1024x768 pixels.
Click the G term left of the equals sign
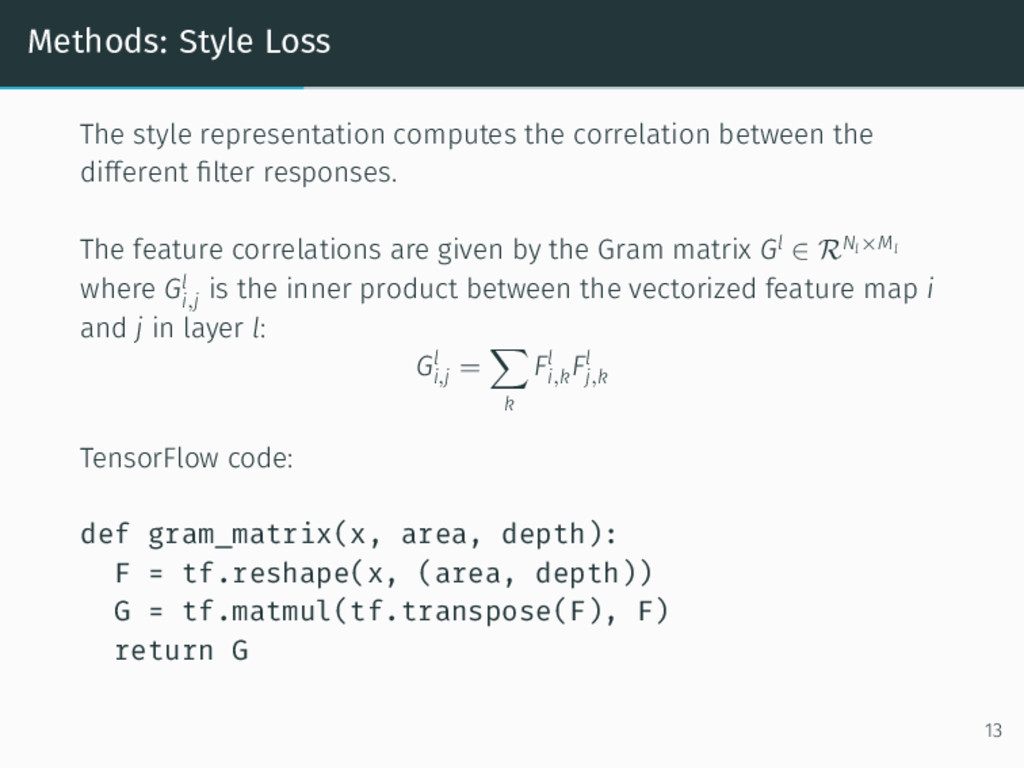coord(432,369)
